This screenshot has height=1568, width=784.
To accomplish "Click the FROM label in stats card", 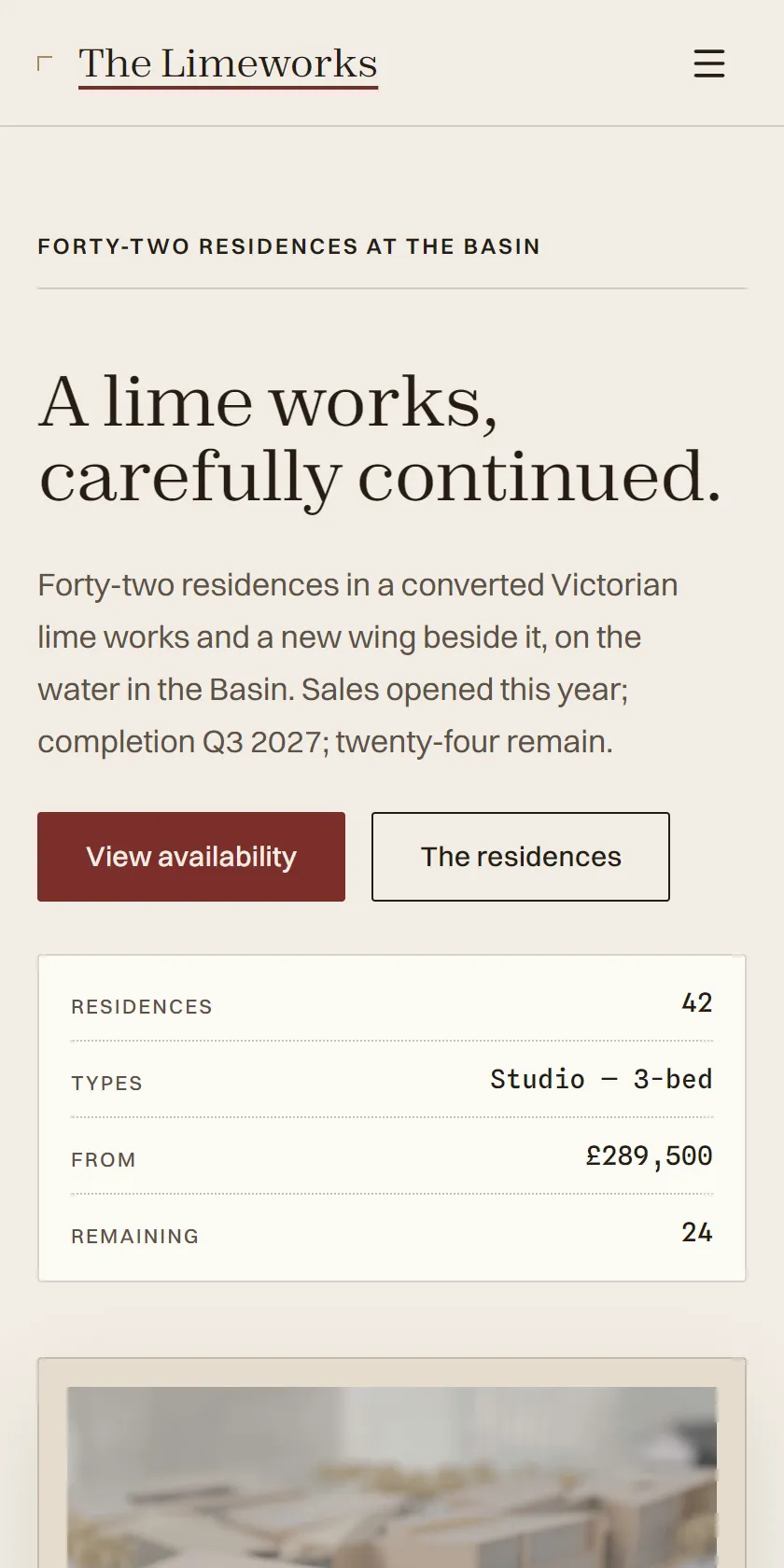I will (104, 1160).
